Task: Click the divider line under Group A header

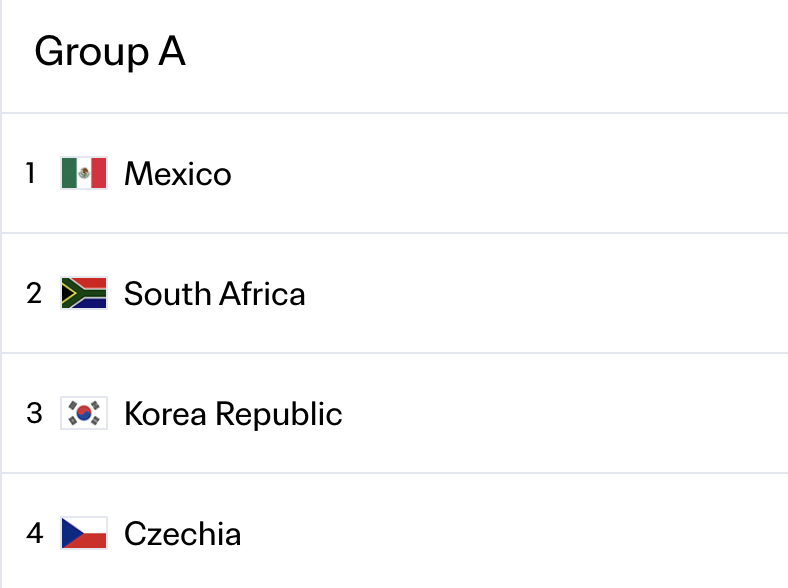Action: (x=395, y=113)
